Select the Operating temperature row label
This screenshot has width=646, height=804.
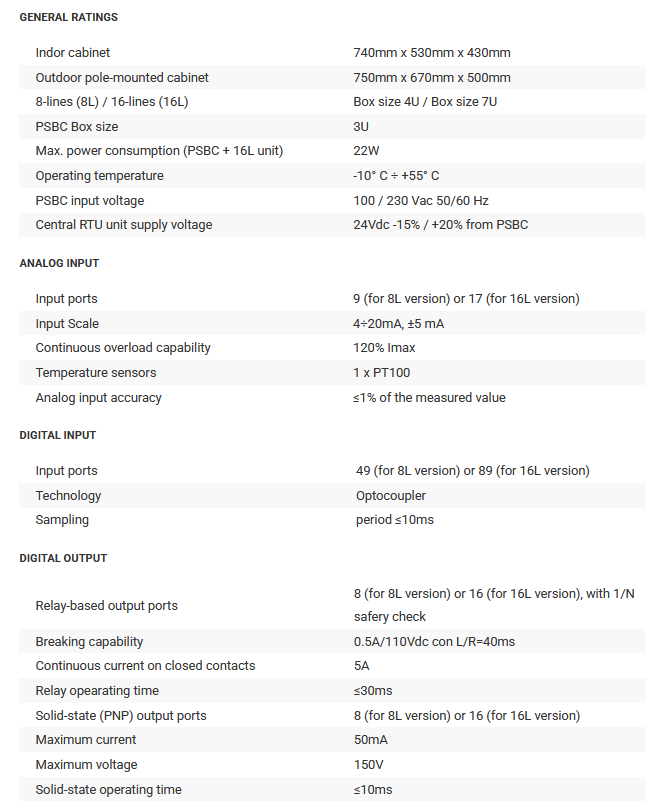click(99, 176)
